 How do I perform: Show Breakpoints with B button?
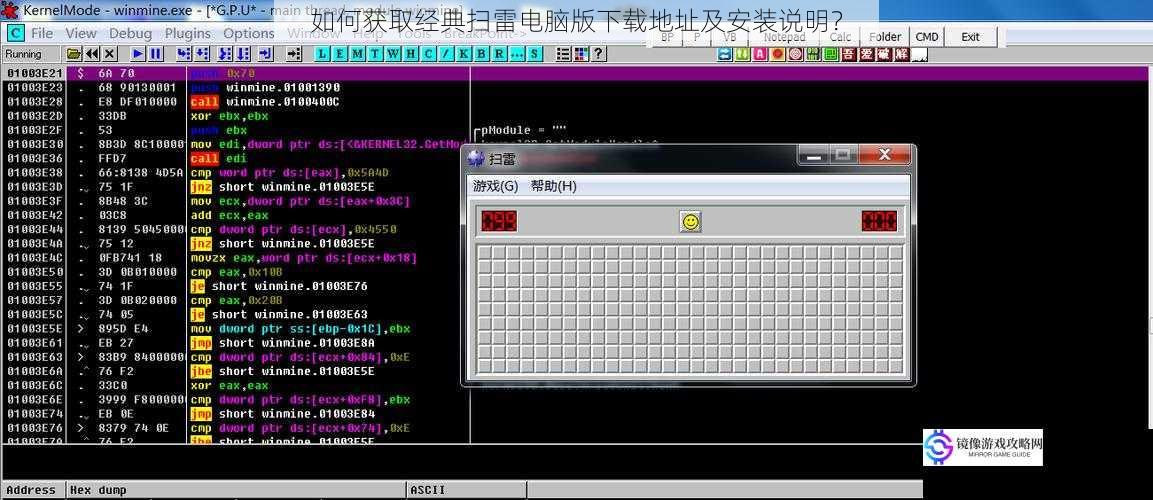tap(482, 54)
